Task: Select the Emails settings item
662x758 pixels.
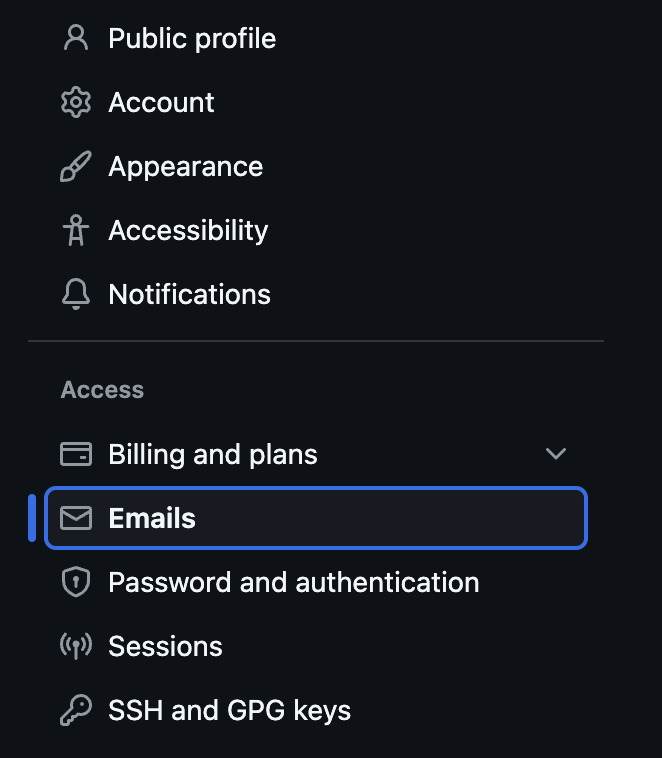Action: 152,518
